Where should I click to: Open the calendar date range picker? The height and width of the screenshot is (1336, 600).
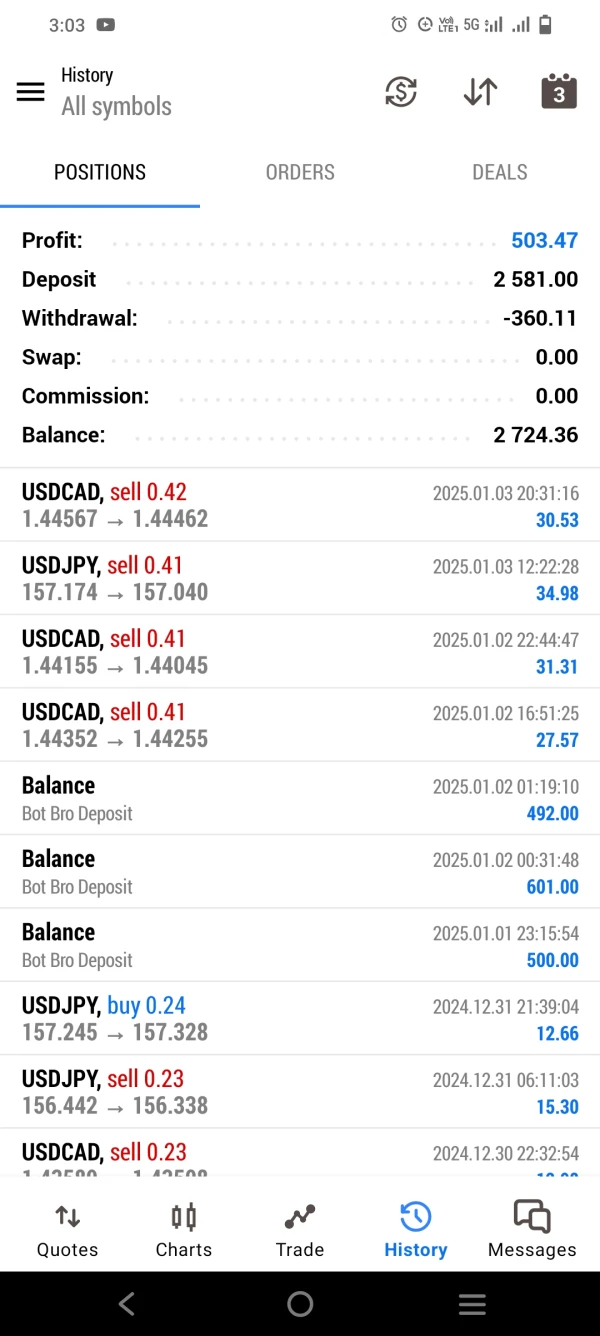[559, 92]
